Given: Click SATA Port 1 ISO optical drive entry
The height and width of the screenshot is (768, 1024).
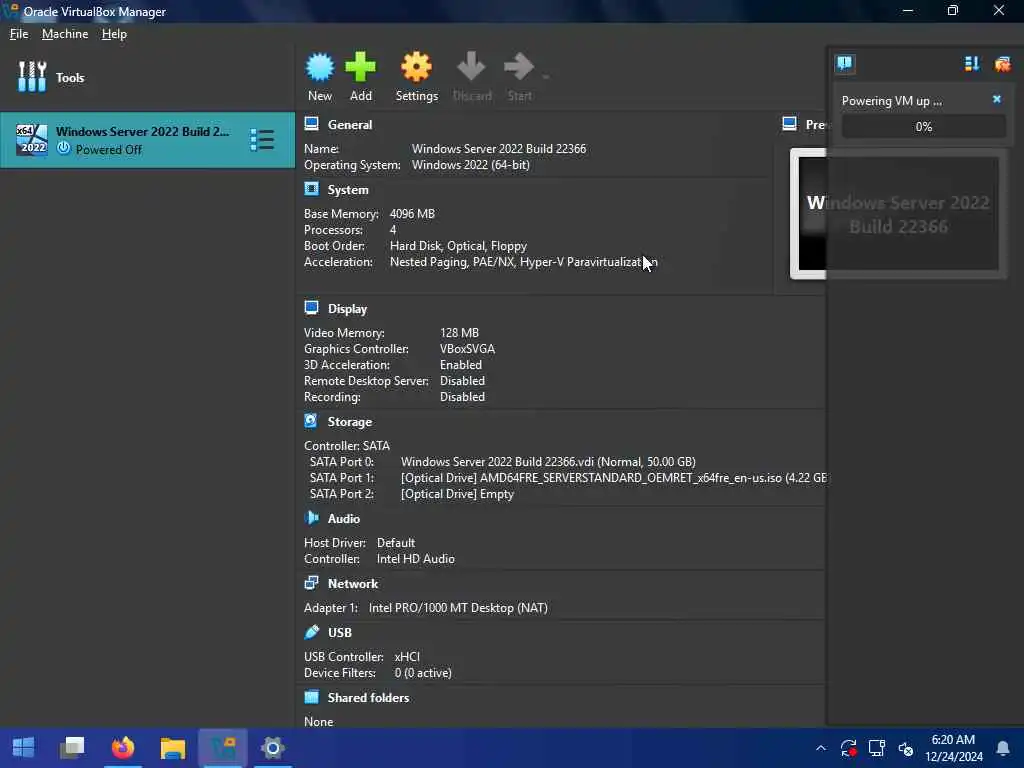Looking at the screenshot, I should [614, 478].
